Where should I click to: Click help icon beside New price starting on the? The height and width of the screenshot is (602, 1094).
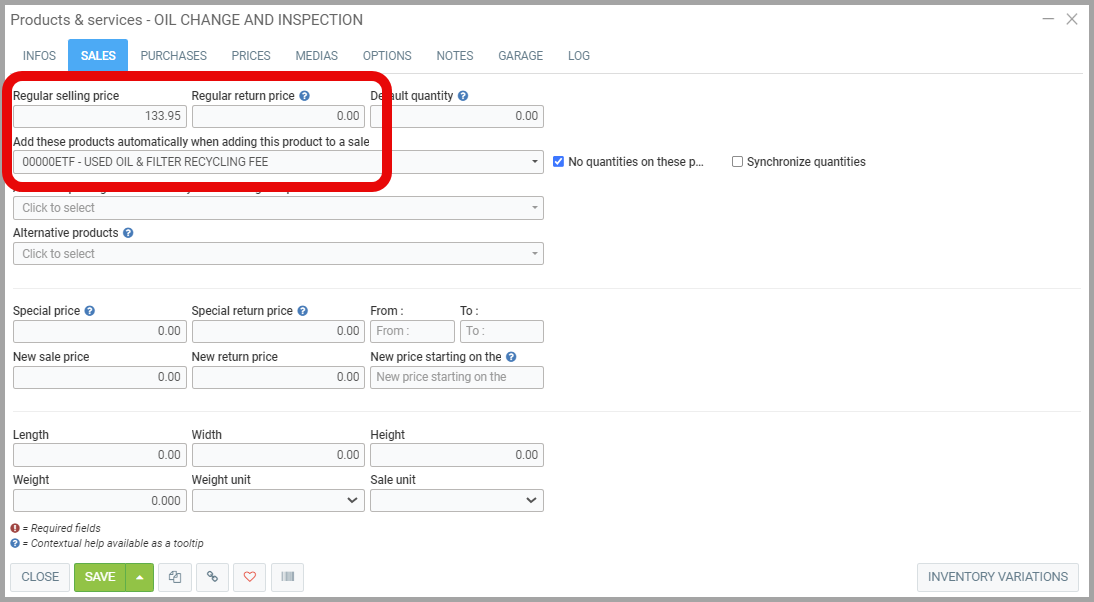511,357
